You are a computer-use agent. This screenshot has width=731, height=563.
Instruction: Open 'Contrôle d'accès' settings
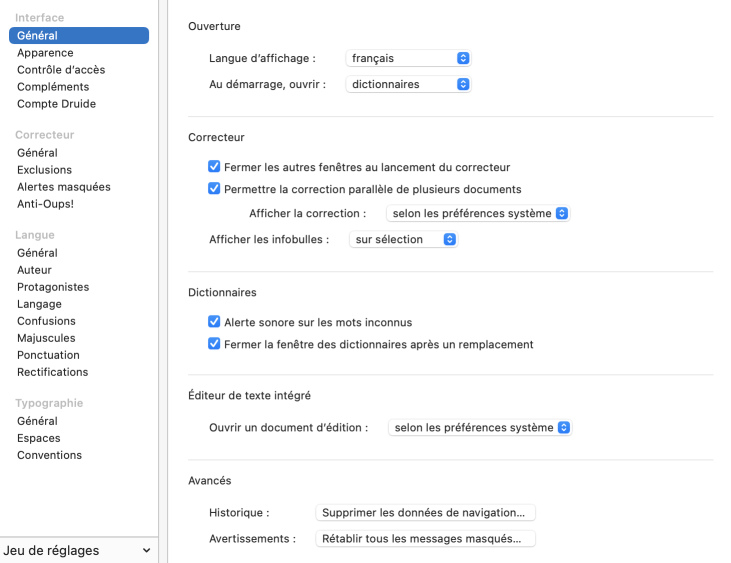point(61,70)
